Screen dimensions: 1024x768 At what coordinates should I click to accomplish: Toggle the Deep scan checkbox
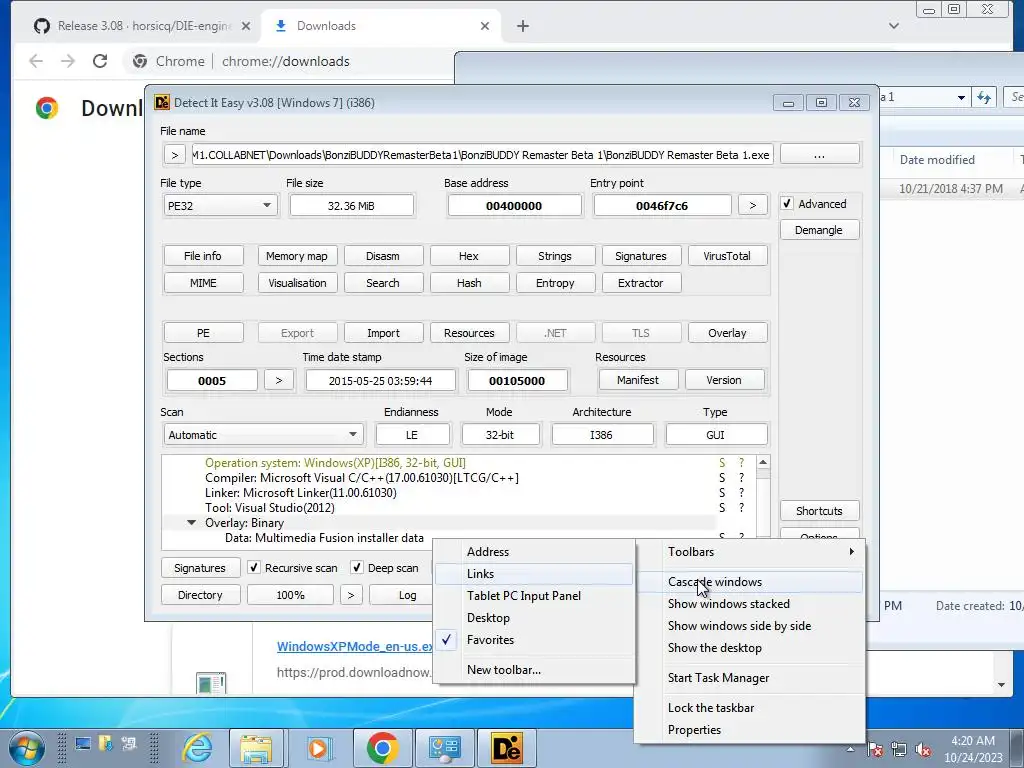click(357, 568)
